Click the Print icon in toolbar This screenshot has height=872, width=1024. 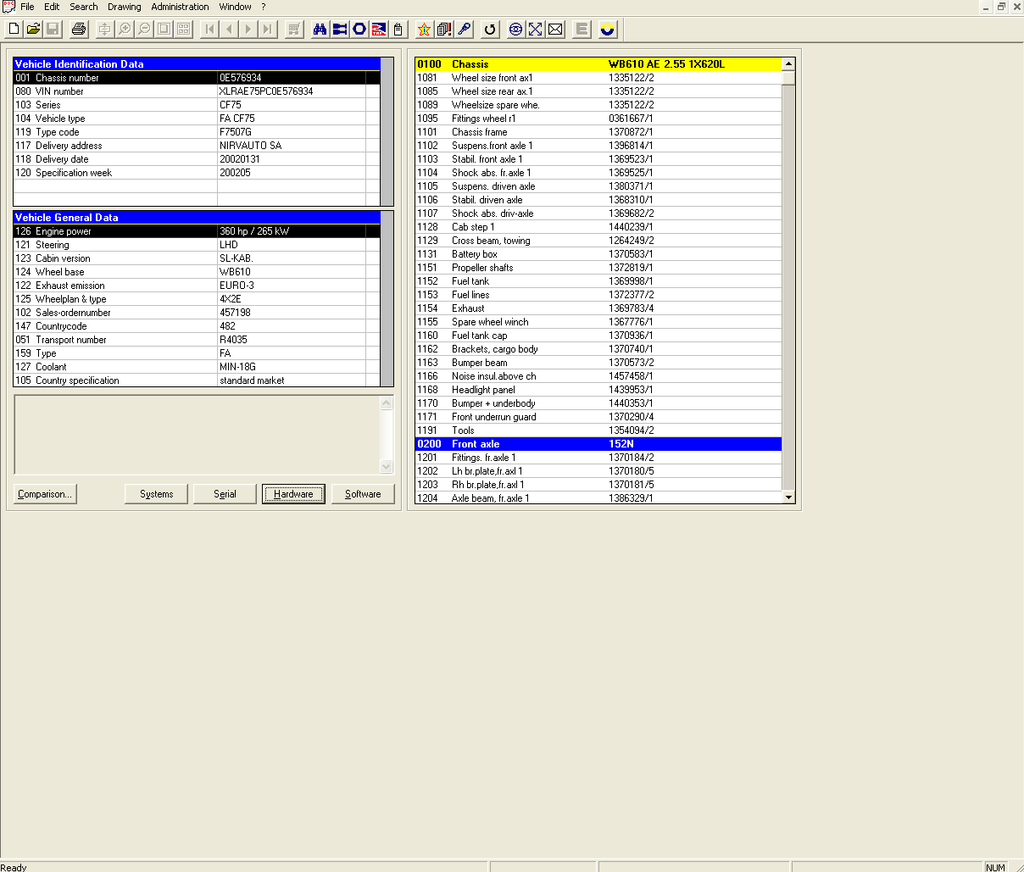tap(79, 29)
